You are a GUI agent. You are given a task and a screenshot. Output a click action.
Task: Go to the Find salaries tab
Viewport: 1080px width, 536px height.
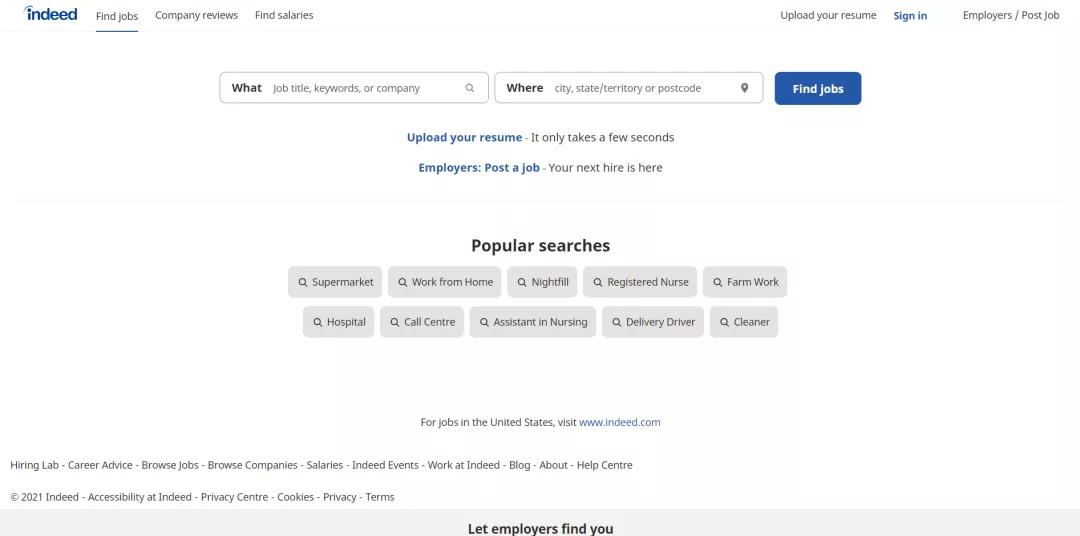click(284, 15)
